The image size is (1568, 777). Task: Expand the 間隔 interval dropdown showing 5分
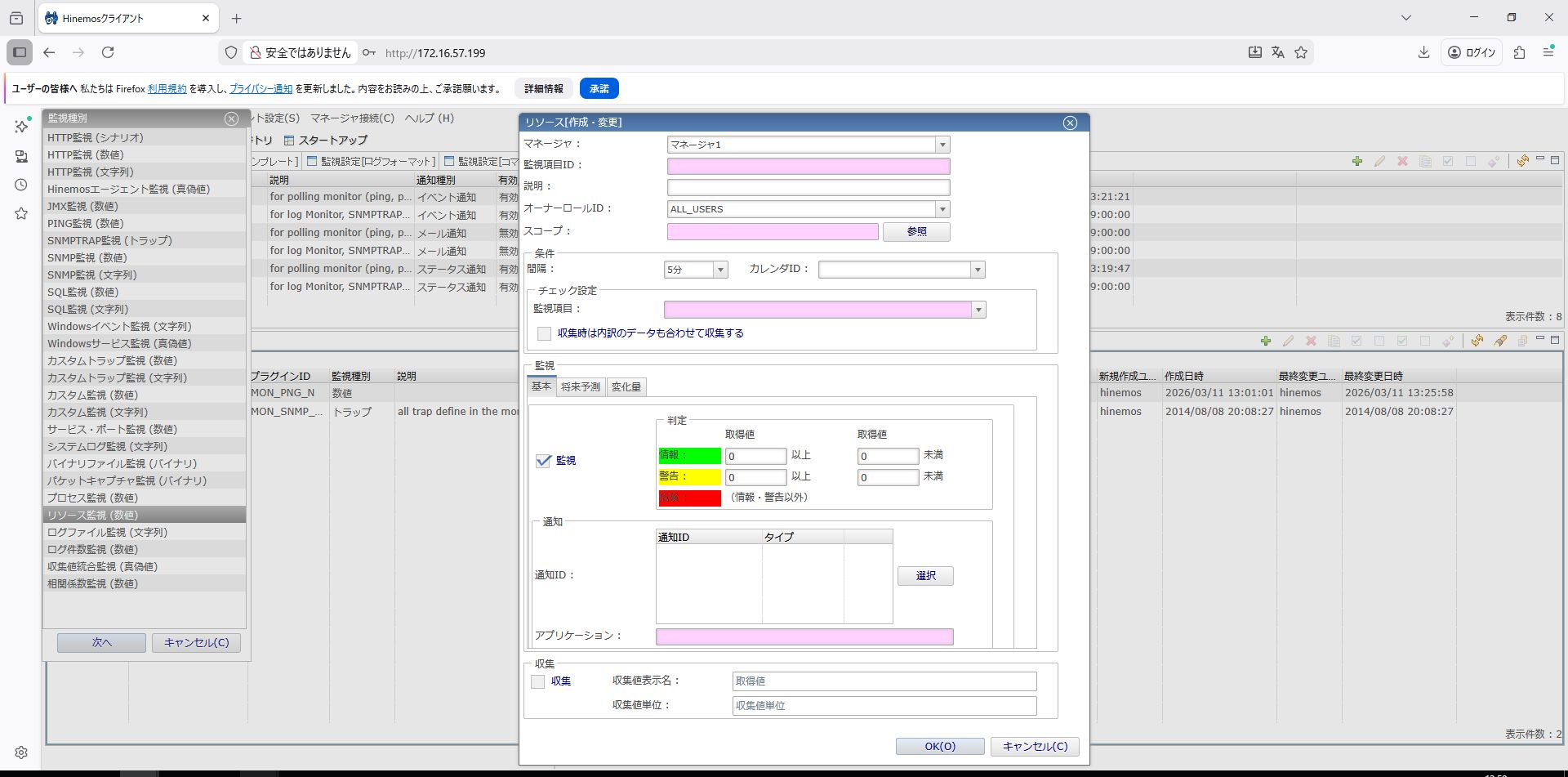tap(720, 270)
